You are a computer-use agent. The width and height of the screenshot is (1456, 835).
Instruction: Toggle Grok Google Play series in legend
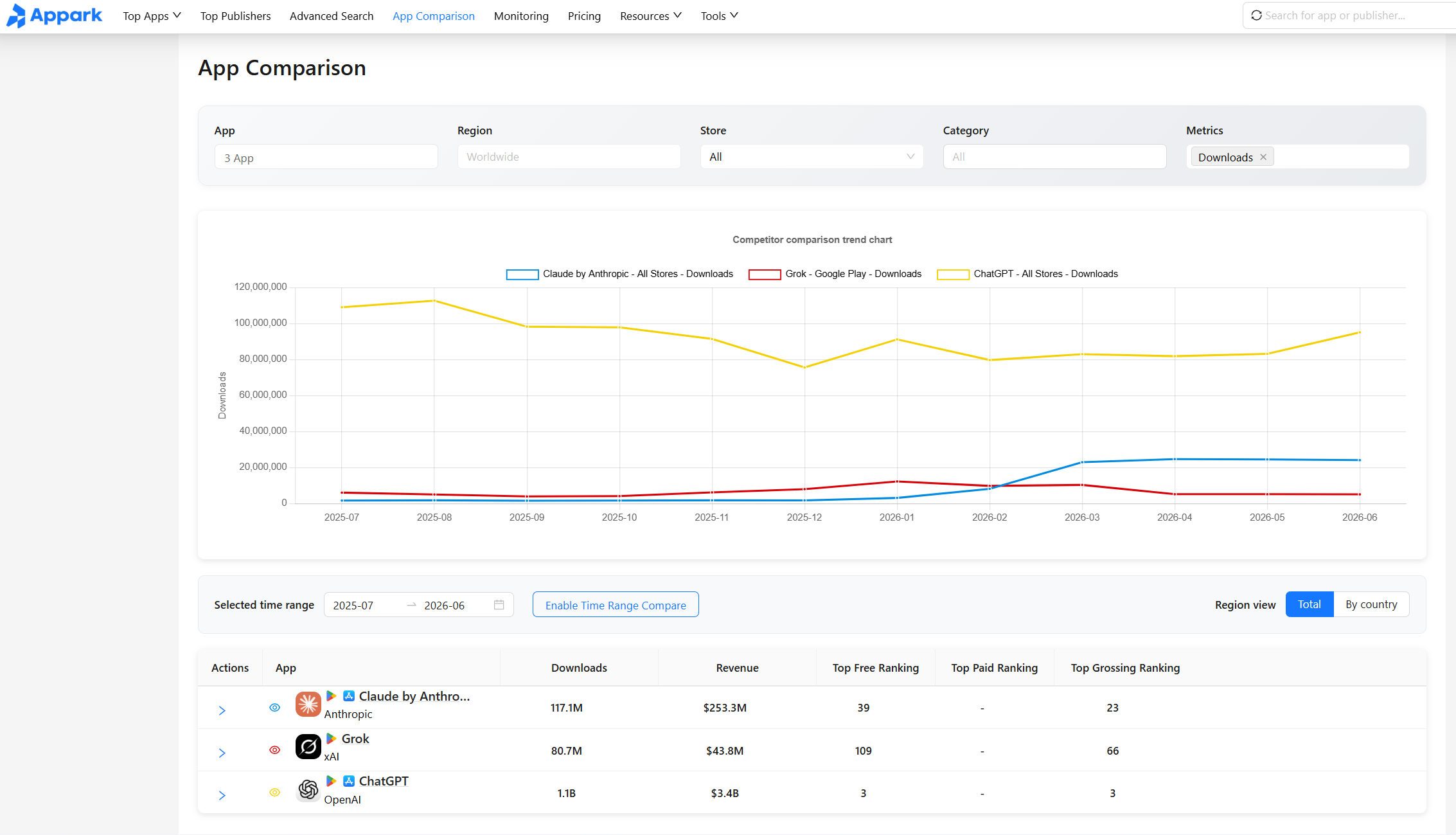(x=835, y=274)
